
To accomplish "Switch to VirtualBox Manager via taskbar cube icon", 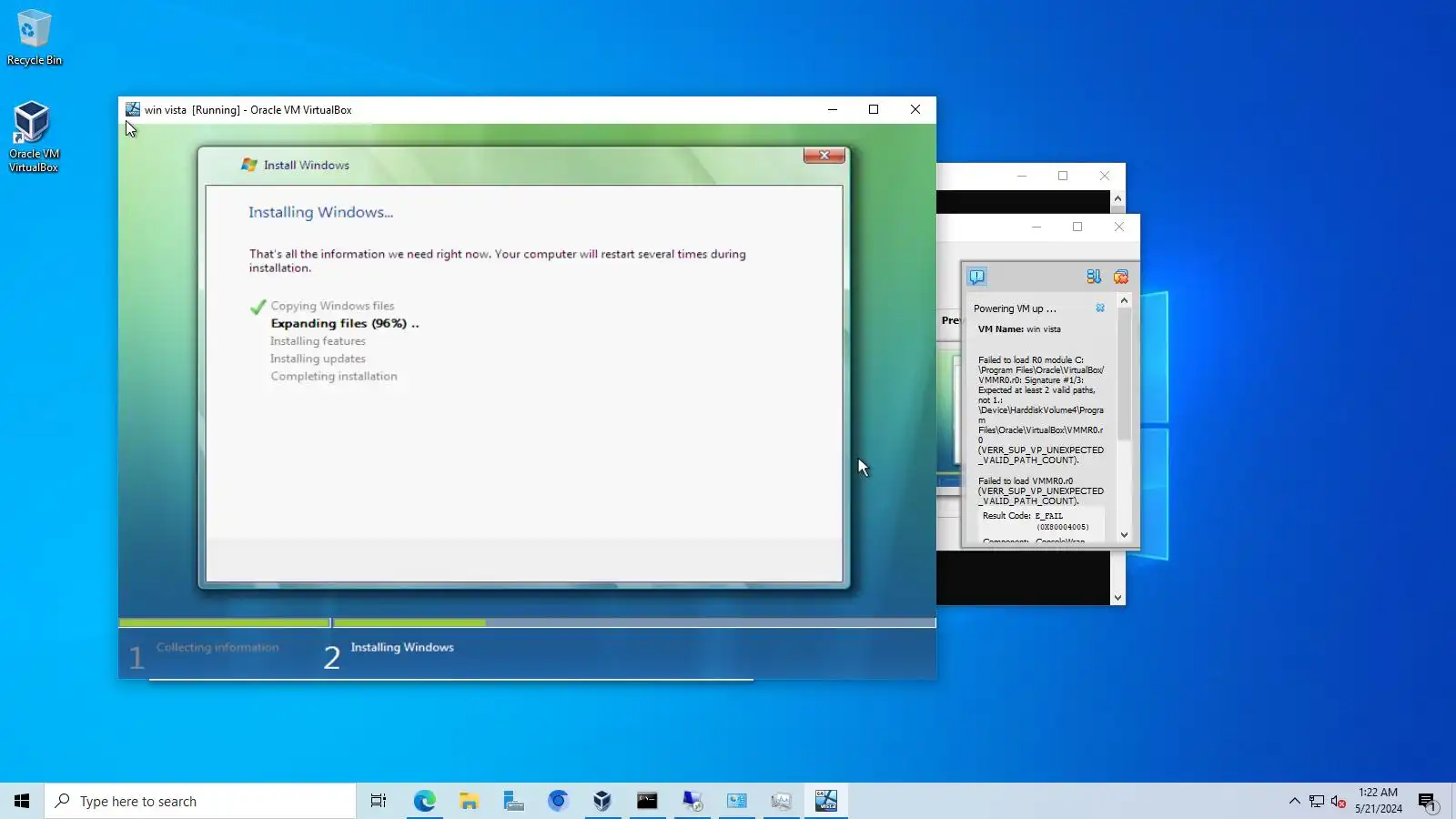I will click(602, 801).
